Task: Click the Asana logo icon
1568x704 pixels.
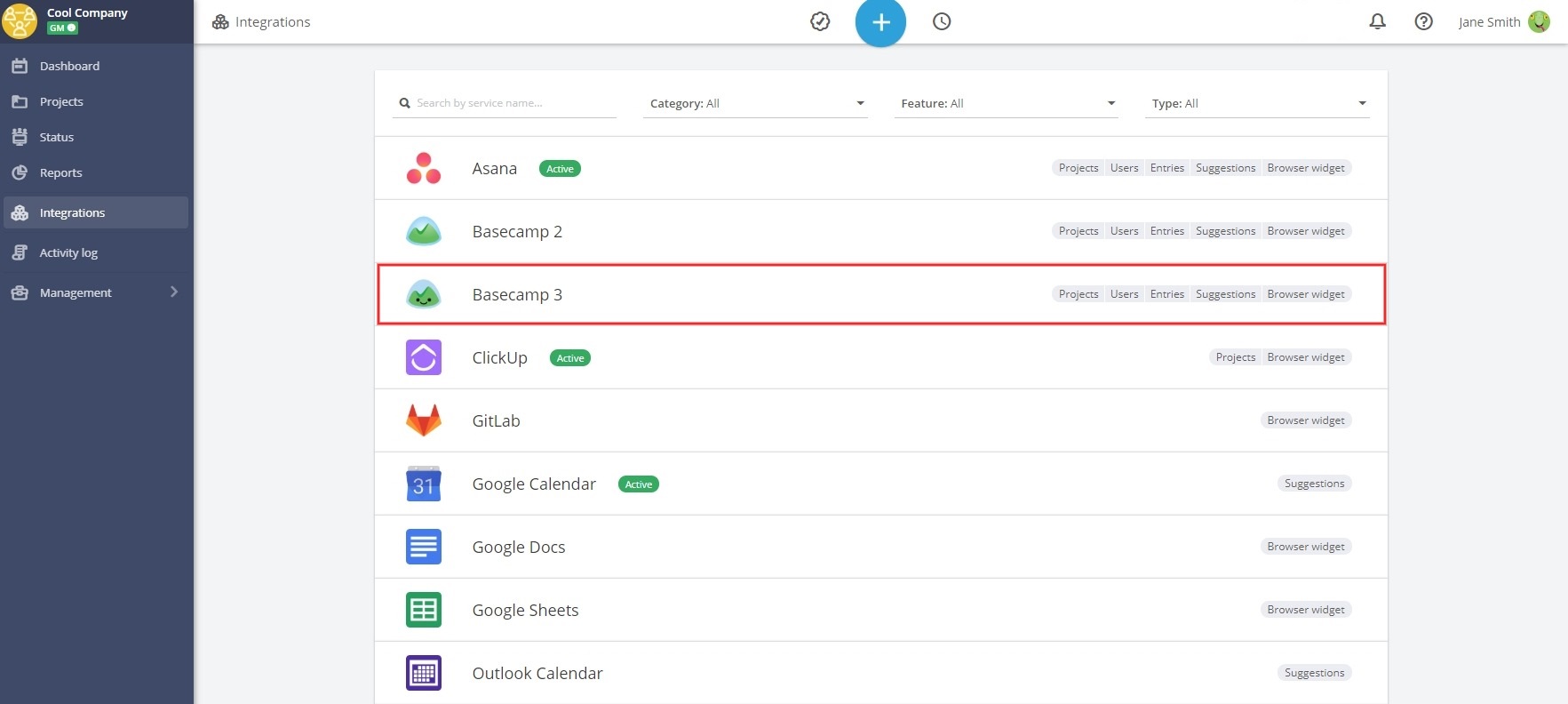Action: (x=424, y=168)
